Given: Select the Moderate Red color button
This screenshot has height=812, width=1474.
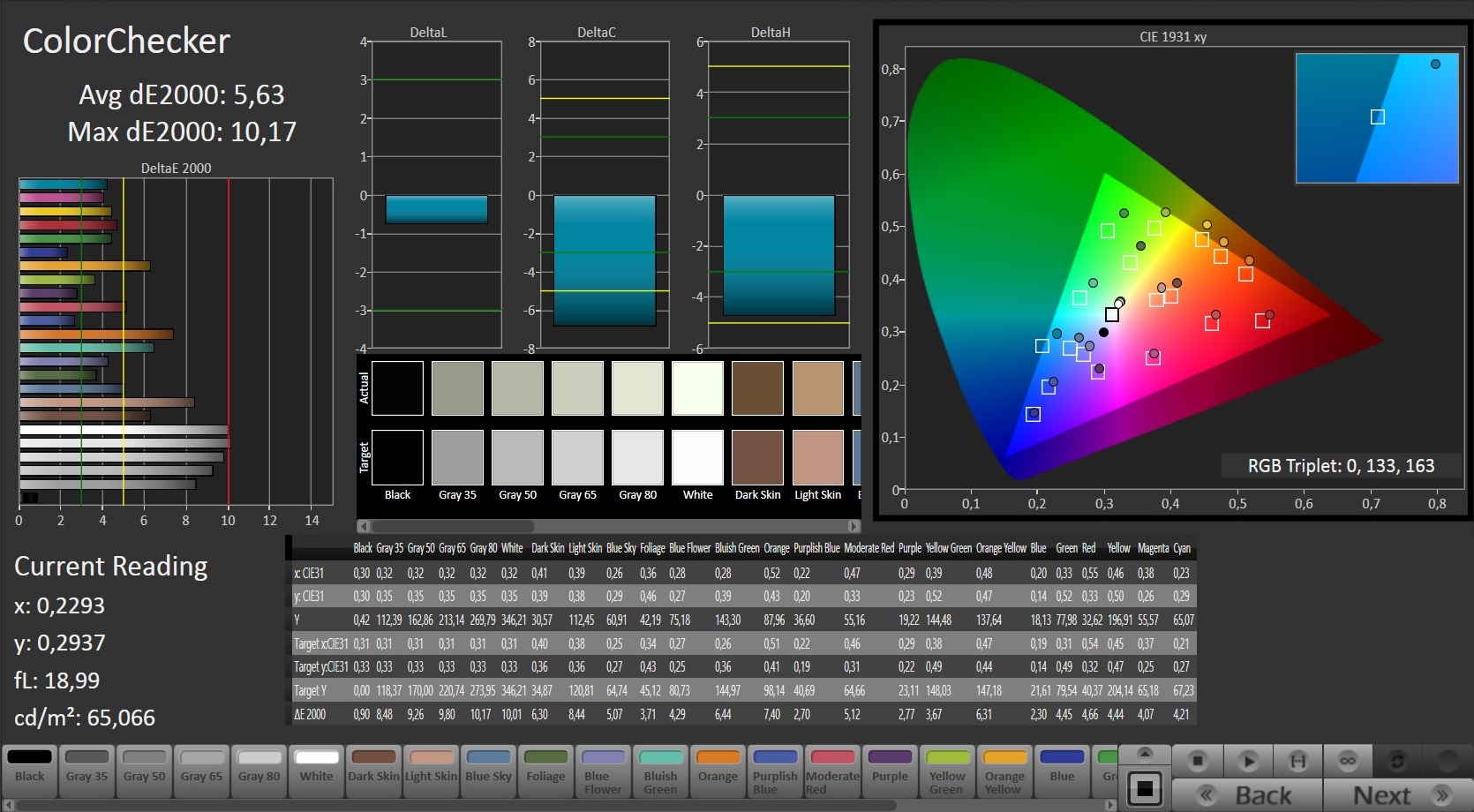Looking at the screenshot, I should coord(832,771).
